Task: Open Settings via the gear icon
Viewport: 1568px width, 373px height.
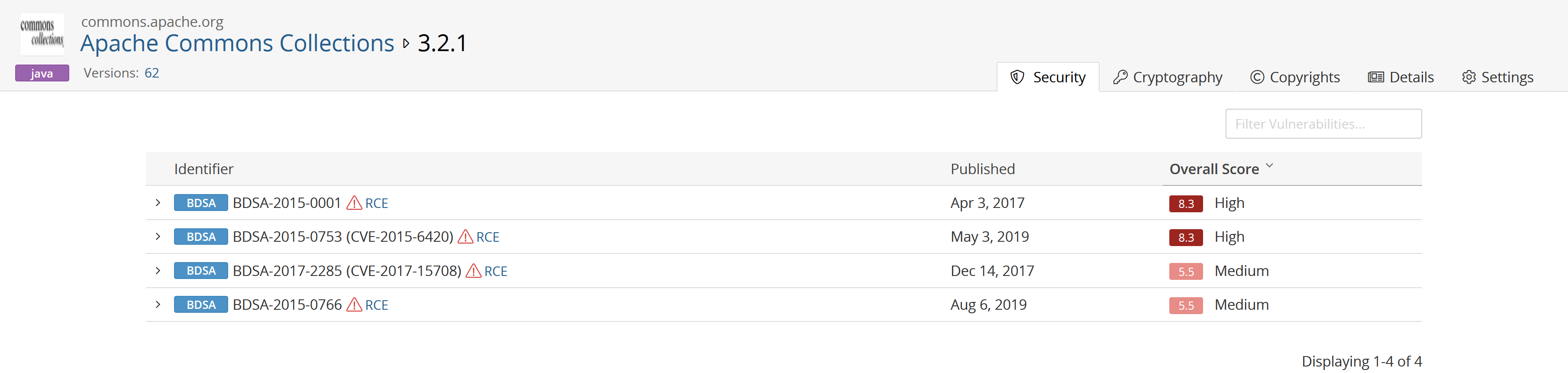Action: (1469, 77)
